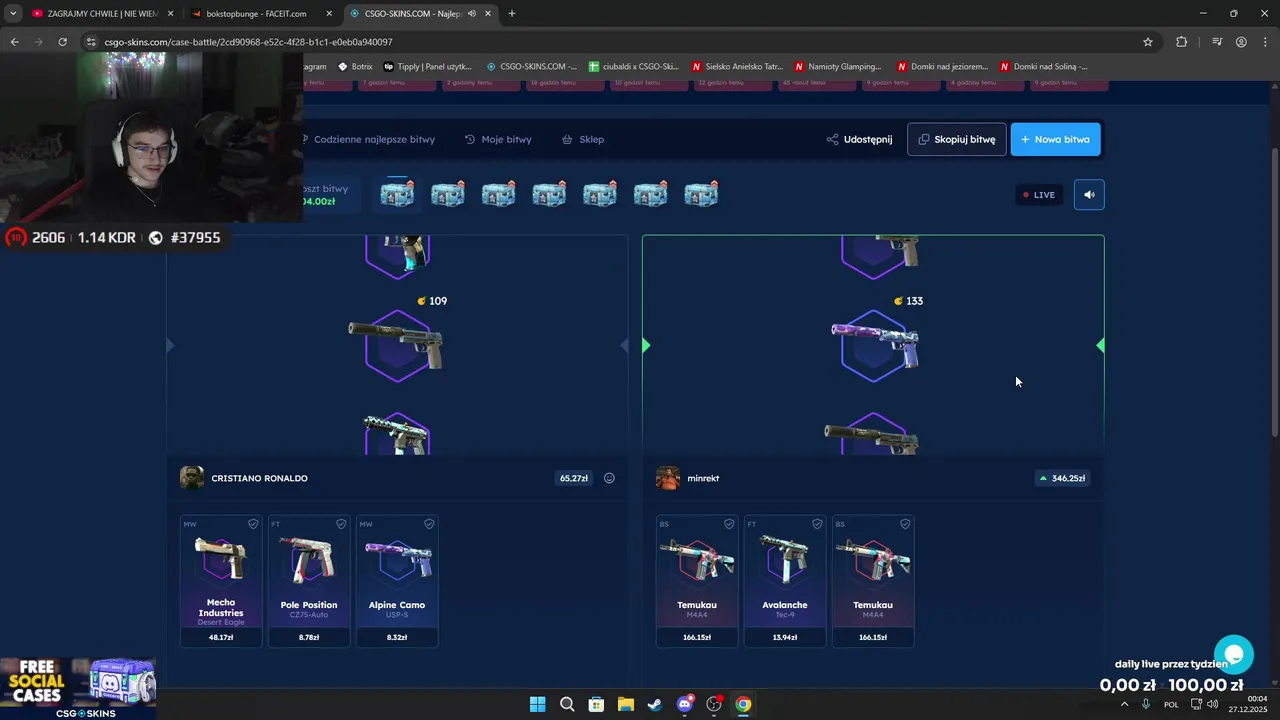Click the 346.25zł total for minrekt
The width and height of the screenshot is (1280, 720).
(x=1062, y=478)
